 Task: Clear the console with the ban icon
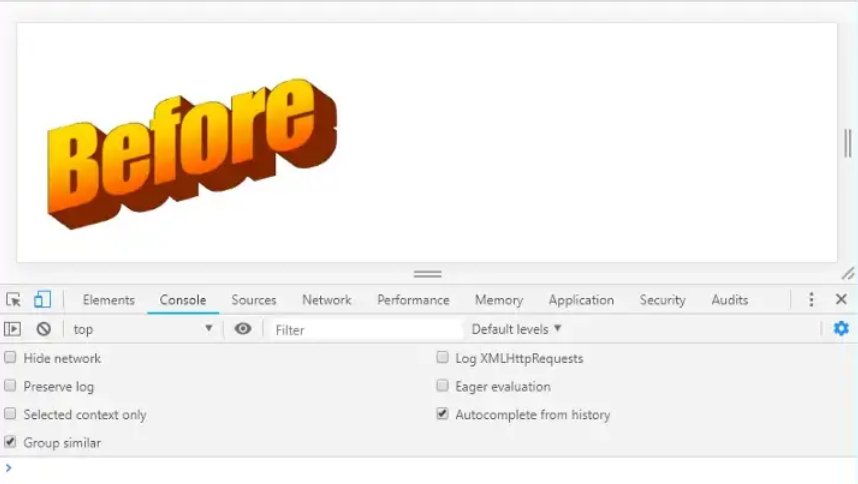(44, 329)
